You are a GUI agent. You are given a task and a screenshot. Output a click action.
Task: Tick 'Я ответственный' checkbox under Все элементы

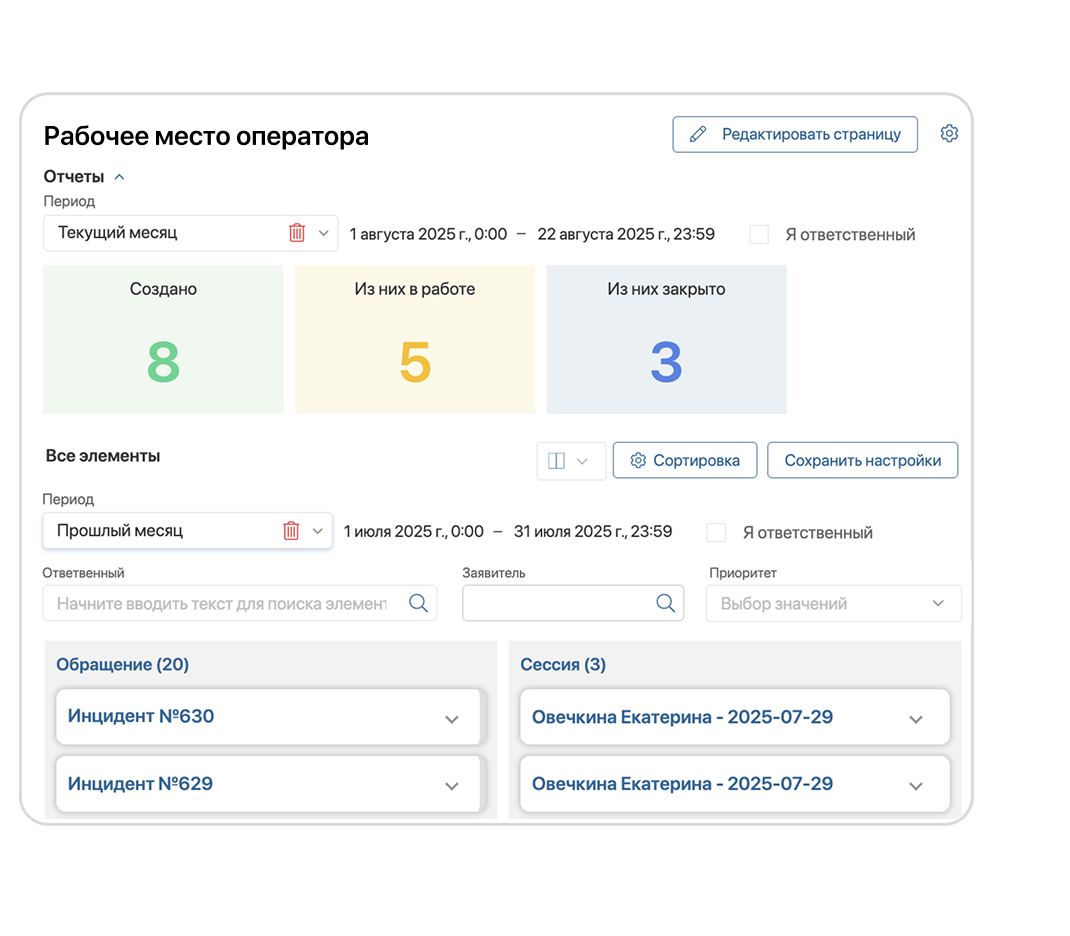tap(717, 532)
